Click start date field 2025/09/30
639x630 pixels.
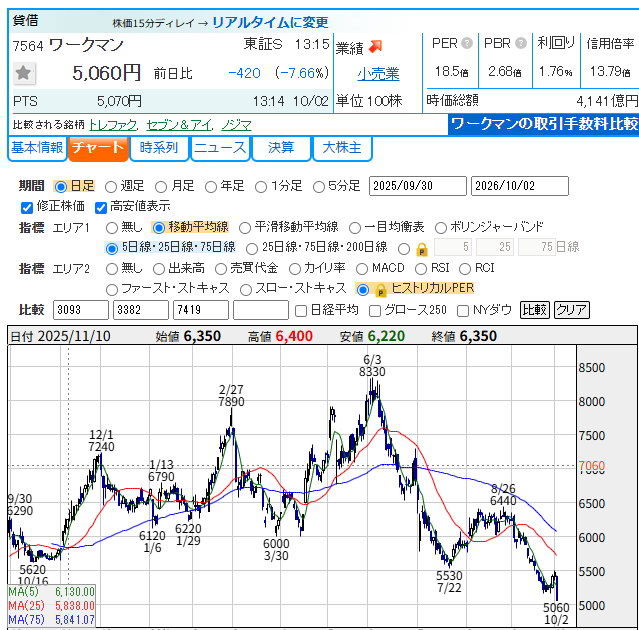click(418, 186)
